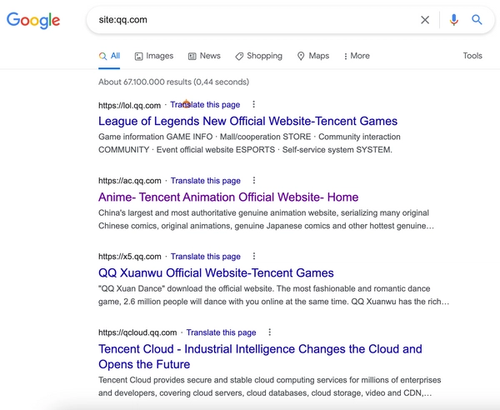Screen dimensions: 500x410
Task: Click the https://ac.qq.com URL text
Action: [x=130, y=181]
